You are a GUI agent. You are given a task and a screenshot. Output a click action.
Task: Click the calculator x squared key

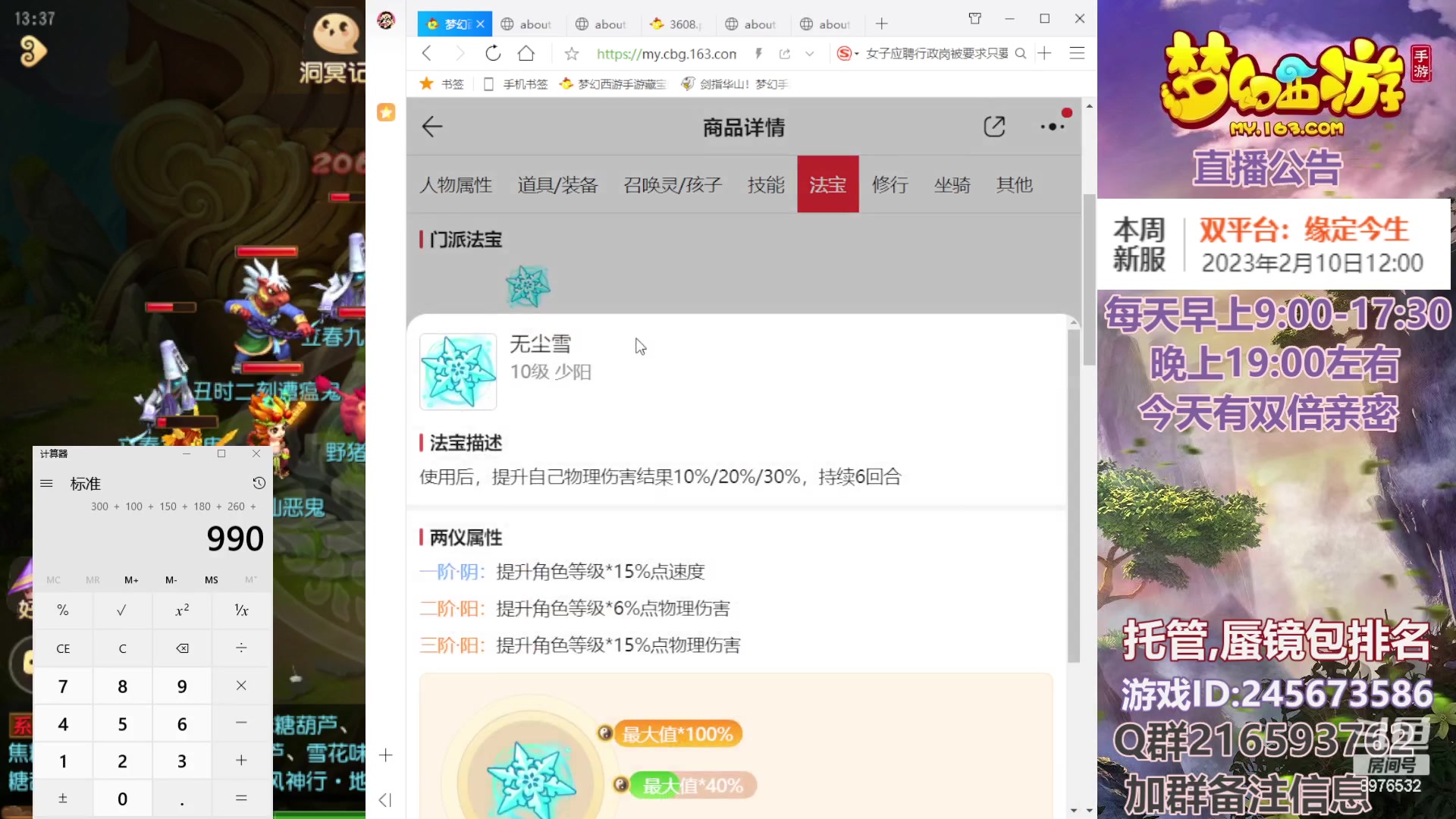coord(182,610)
